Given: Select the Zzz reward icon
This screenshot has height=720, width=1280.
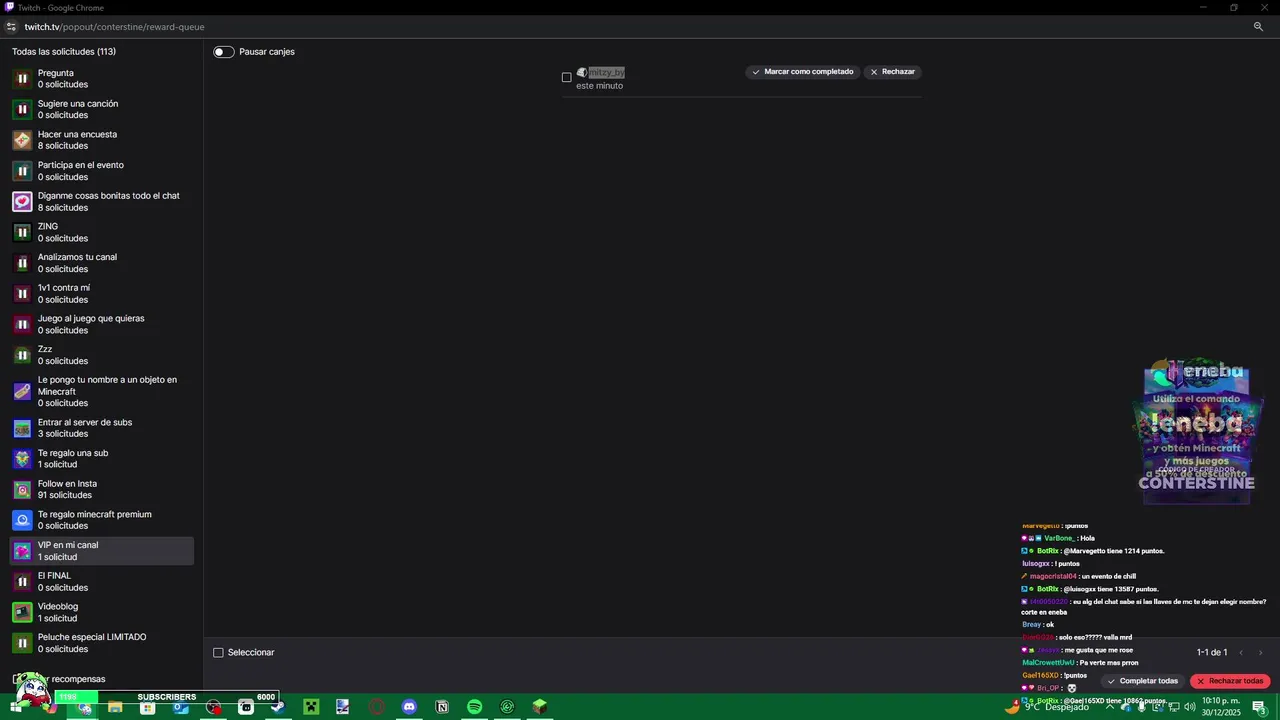Looking at the screenshot, I should (22, 355).
